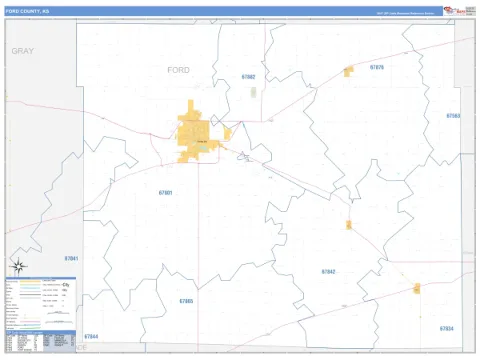Click the ZIP code label 67882

(248, 77)
